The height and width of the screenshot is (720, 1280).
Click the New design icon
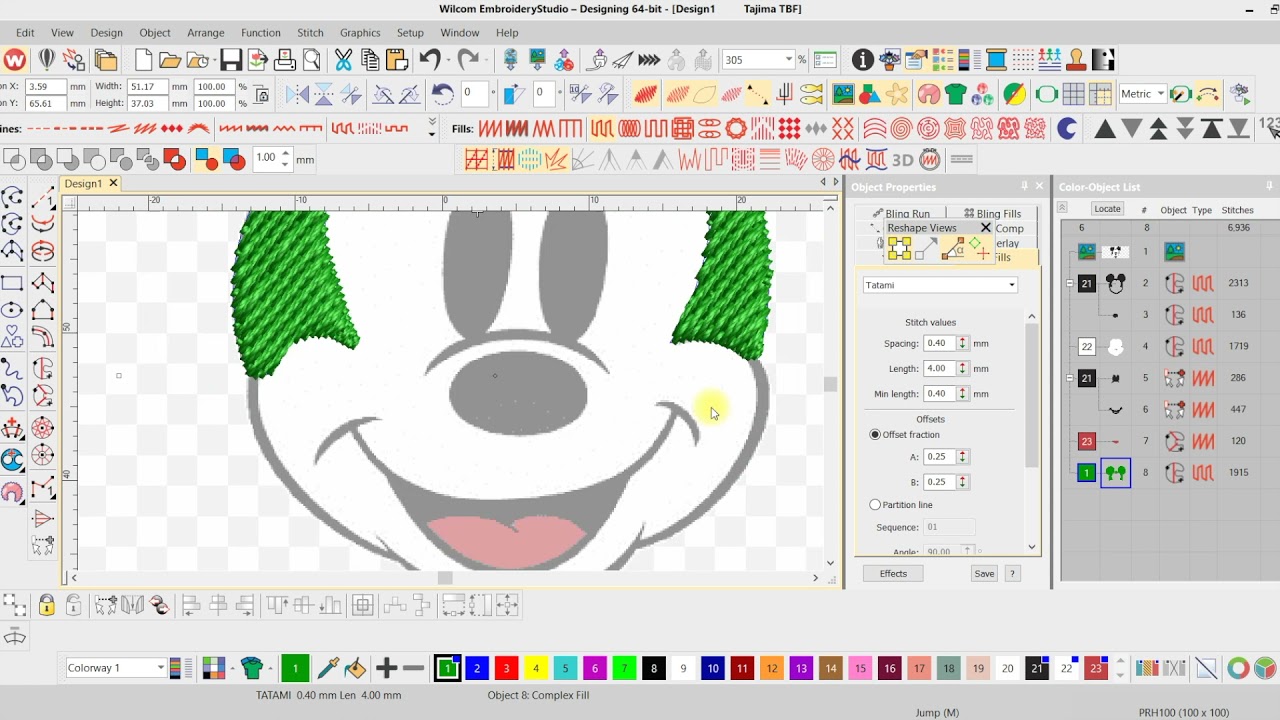tap(144, 60)
